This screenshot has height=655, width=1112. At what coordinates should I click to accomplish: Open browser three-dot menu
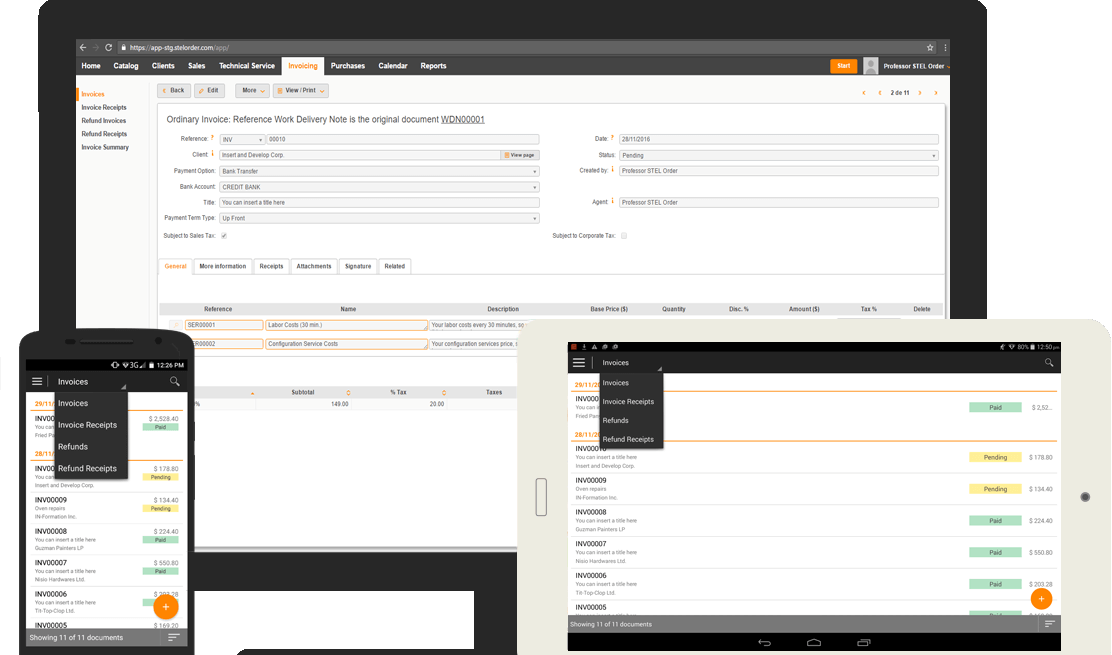pyautogui.click(x=945, y=47)
